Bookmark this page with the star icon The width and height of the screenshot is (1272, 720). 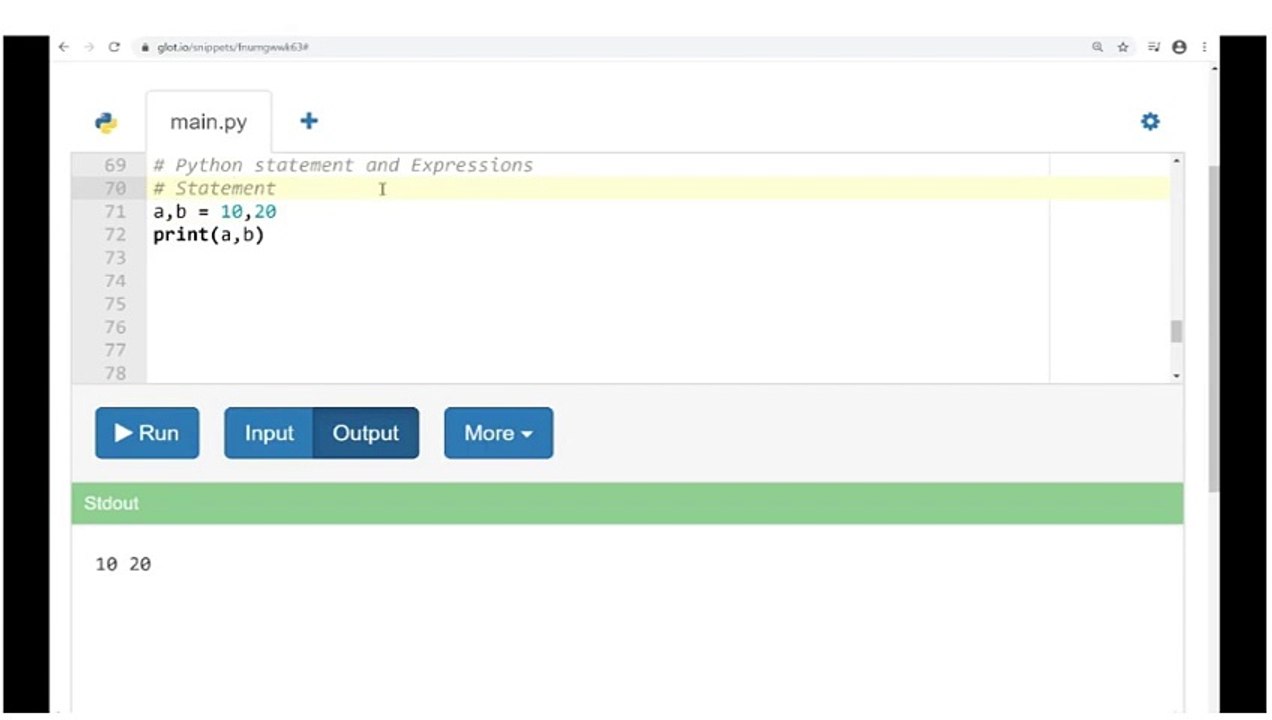(1123, 47)
